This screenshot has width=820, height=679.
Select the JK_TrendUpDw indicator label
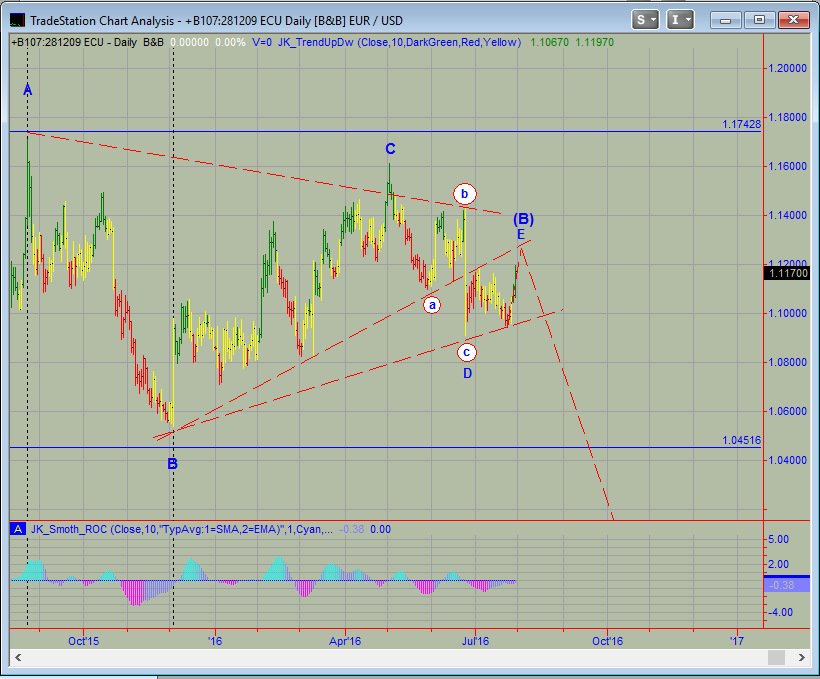pyautogui.click(x=400, y=42)
